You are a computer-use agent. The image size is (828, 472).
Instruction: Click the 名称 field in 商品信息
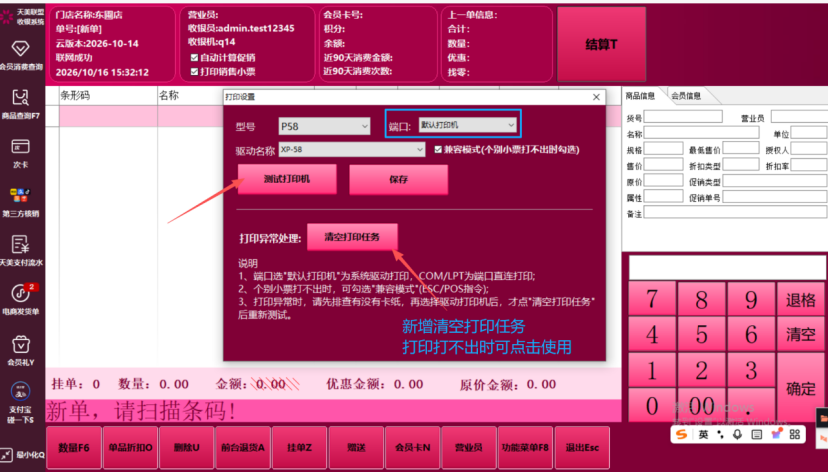point(701,133)
